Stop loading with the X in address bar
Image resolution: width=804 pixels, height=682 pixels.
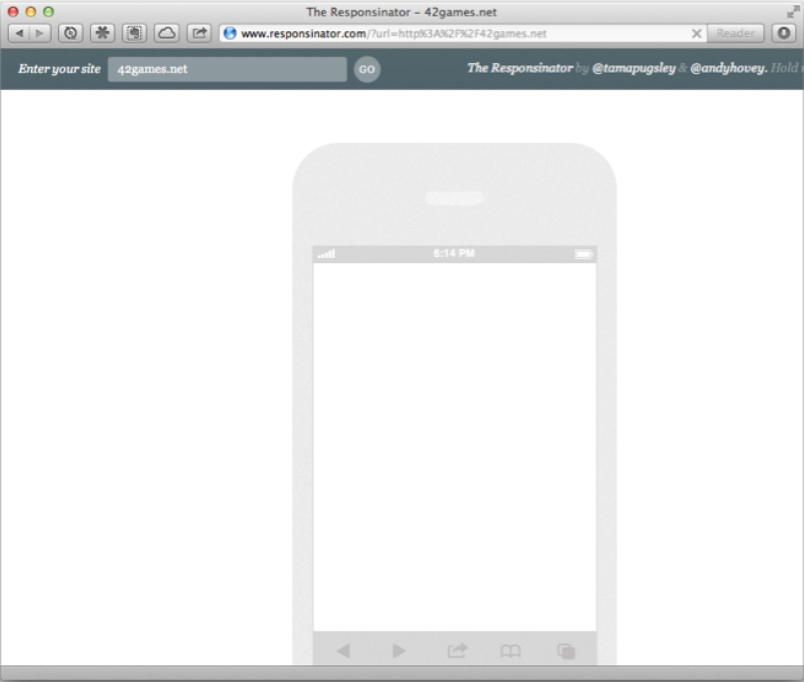click(696, 33)
